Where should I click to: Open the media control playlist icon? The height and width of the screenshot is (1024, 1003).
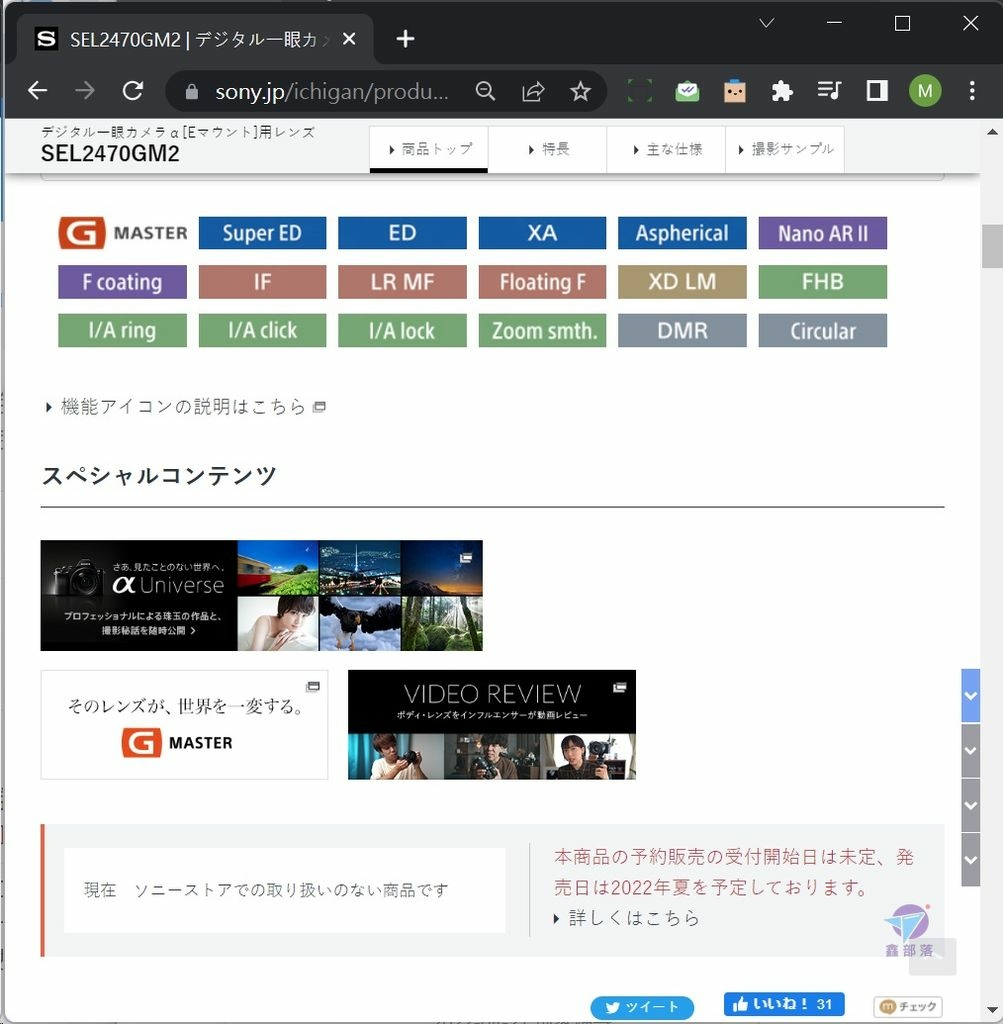829,90
